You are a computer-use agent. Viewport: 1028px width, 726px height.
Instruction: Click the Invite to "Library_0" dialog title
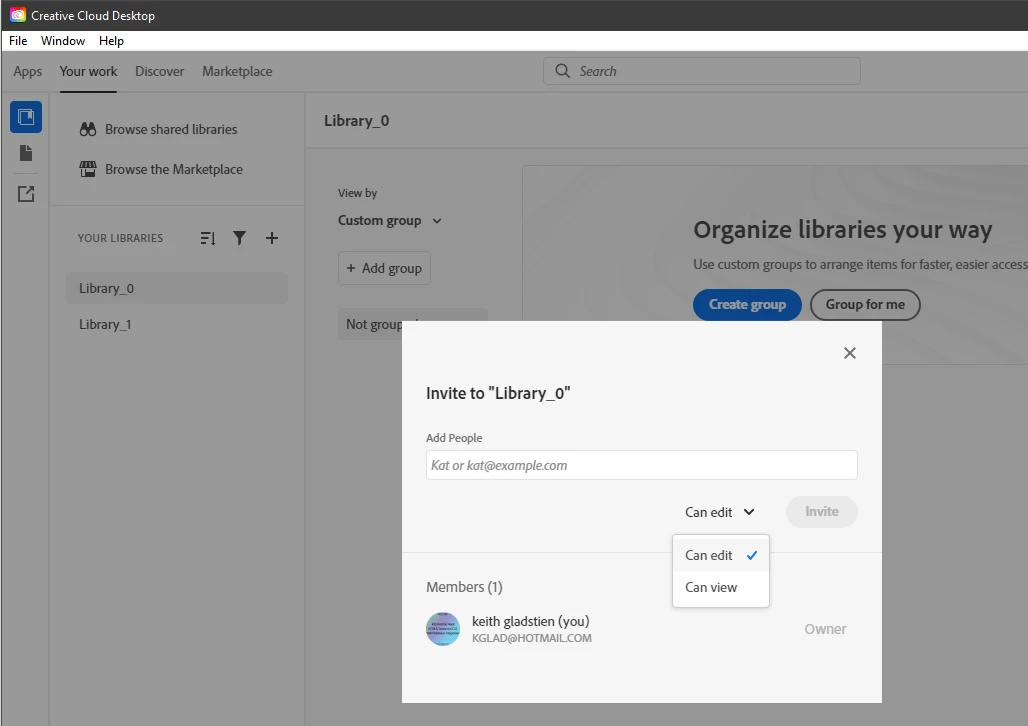[498, 393]
